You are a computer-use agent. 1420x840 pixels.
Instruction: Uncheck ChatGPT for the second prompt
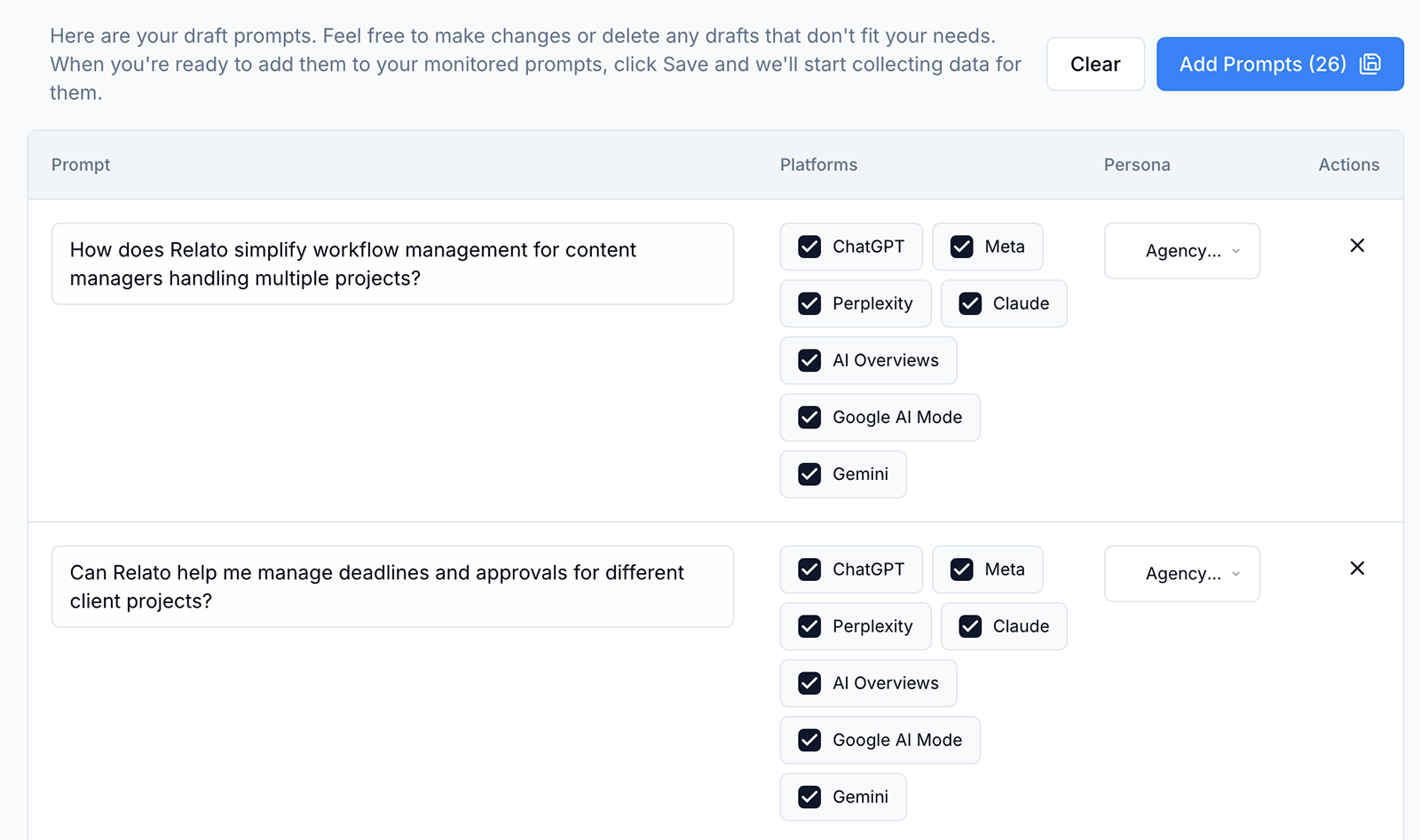click(x=809, y=569)
